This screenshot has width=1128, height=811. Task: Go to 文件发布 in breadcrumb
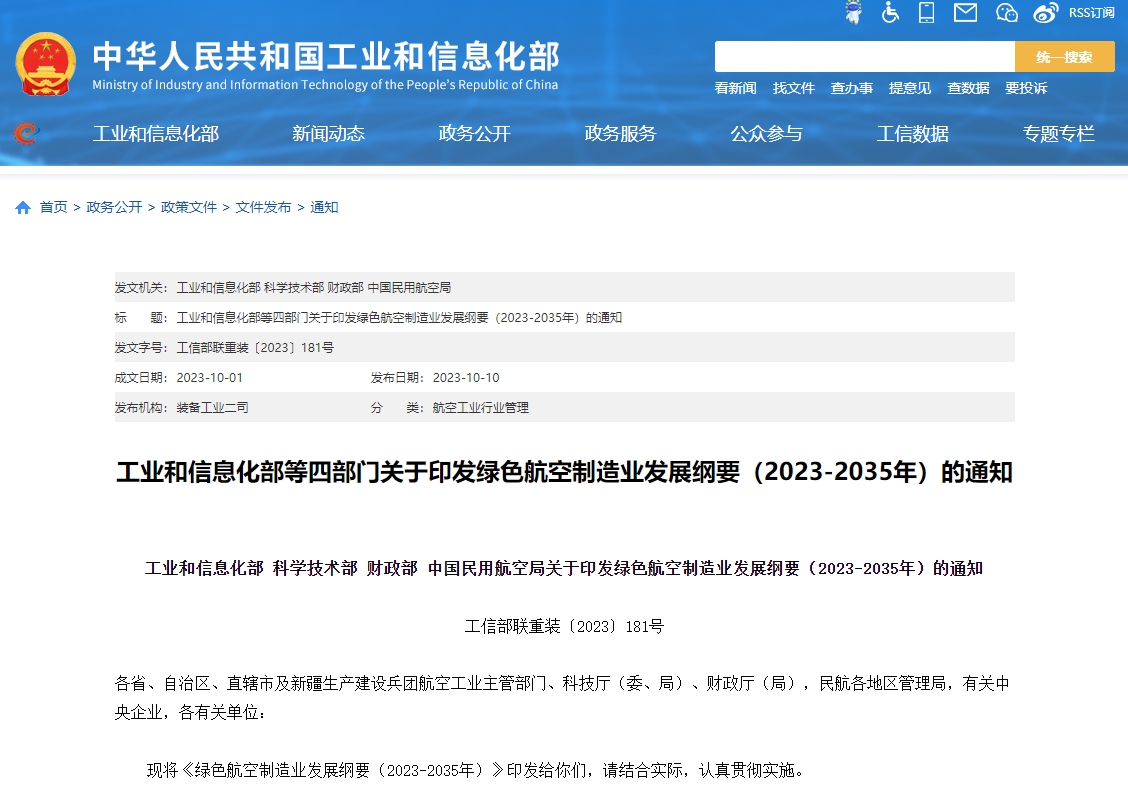click(263, 207)
